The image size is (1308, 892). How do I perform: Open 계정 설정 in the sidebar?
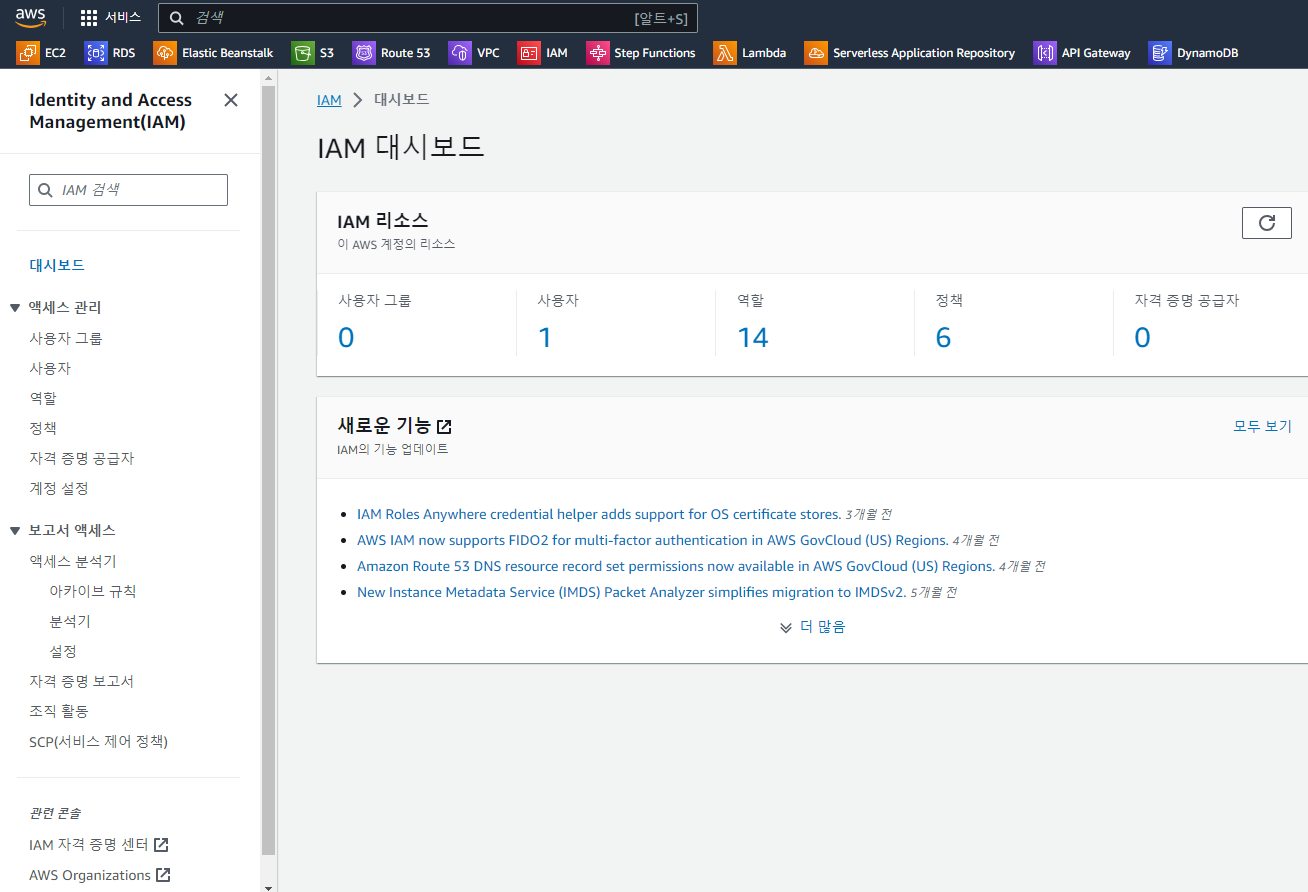pyautogui.click(x=59, y=488)
